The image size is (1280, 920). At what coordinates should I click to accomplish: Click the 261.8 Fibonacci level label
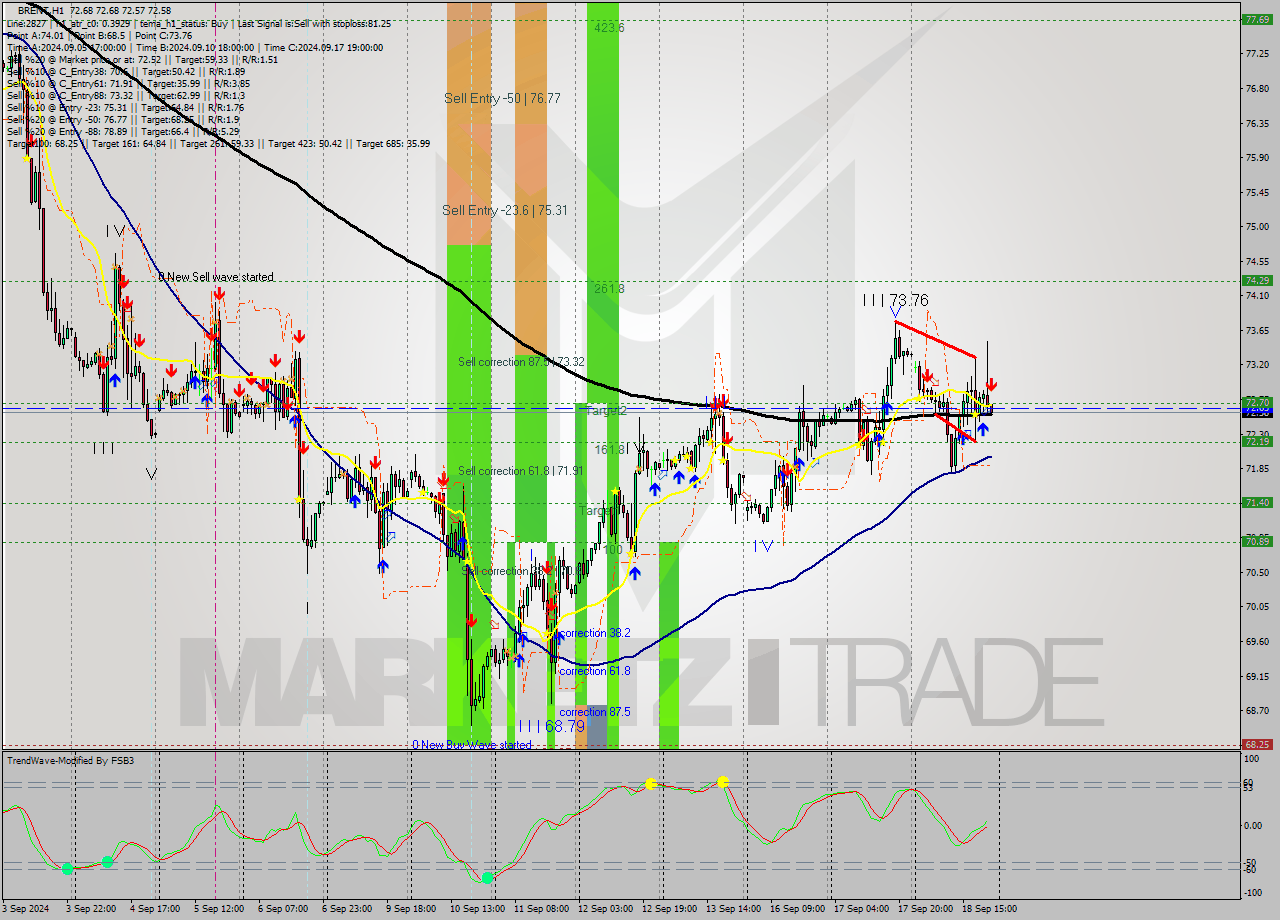pyautogui.click(x=608, y=288)
